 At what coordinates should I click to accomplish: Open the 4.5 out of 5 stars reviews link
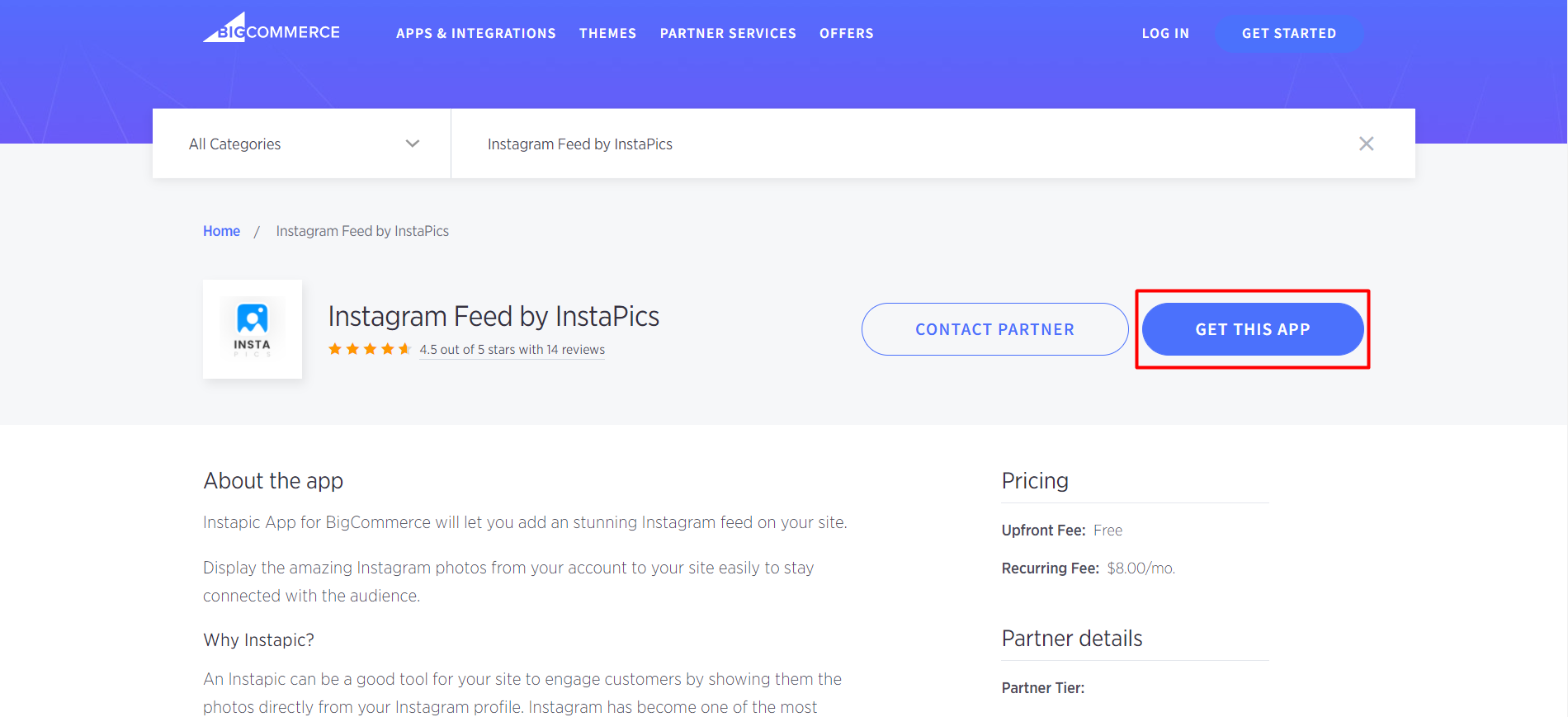pos(512,350)
